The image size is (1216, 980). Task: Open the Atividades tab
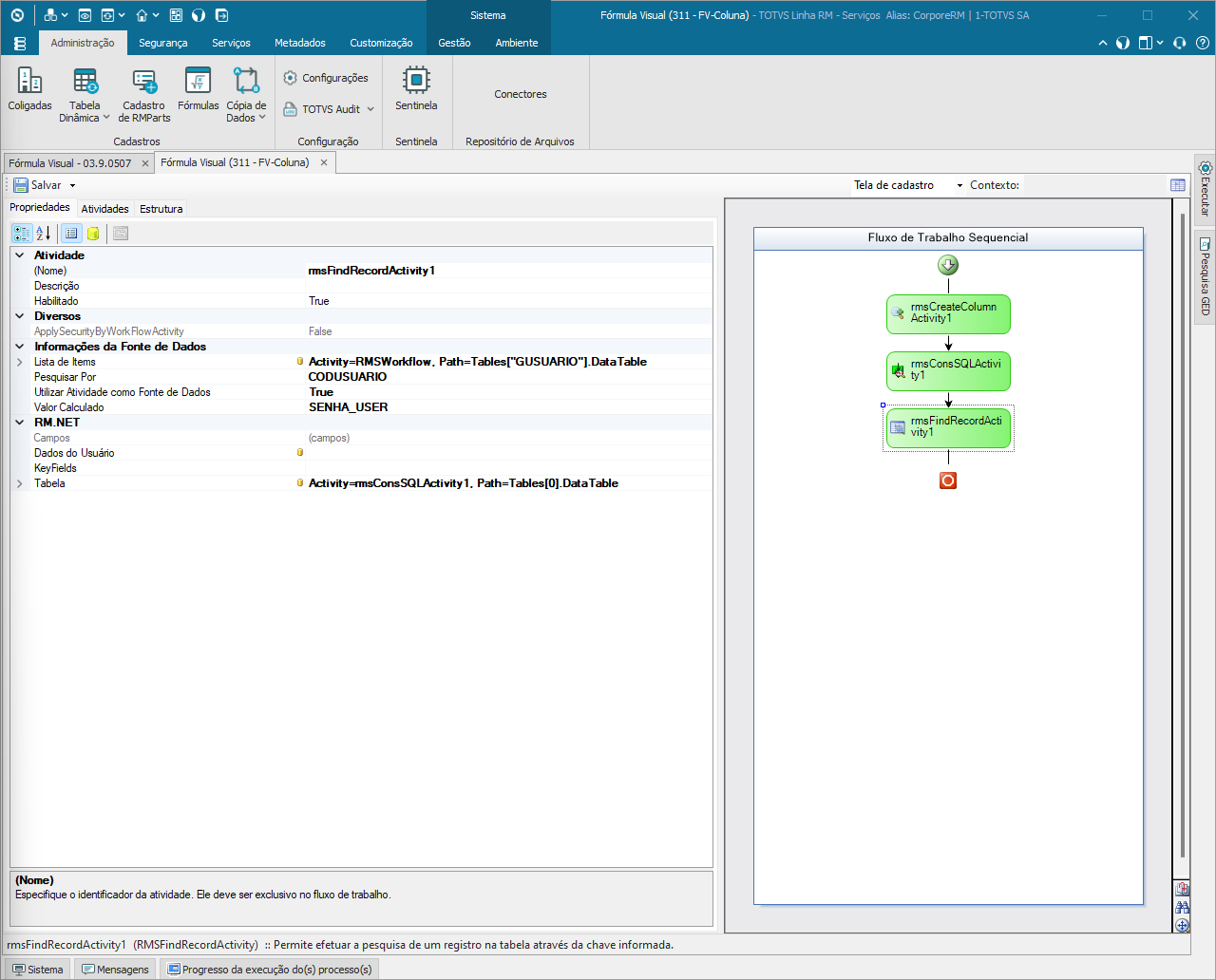pyautogui.click(x=104, y=209)
